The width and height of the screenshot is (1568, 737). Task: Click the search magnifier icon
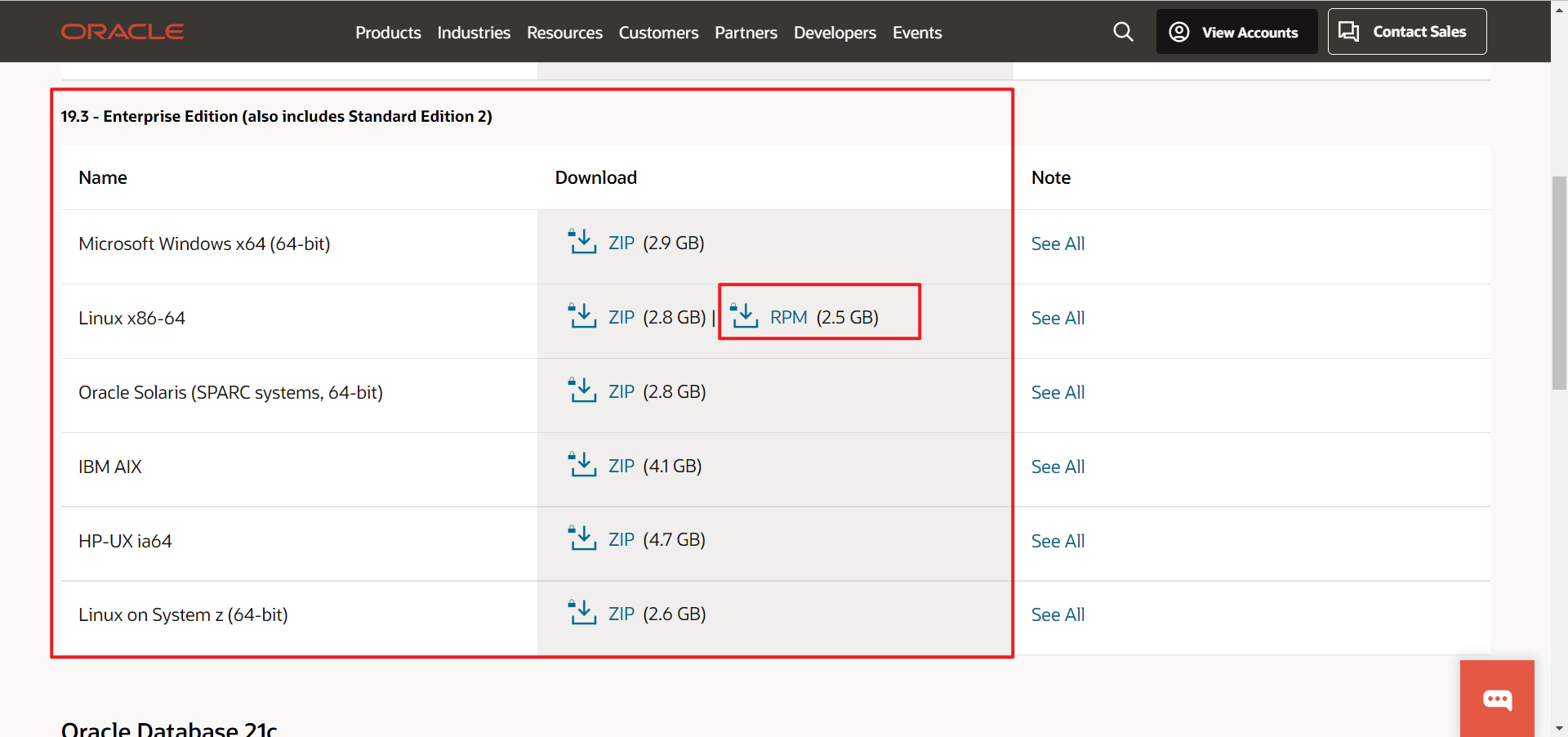1123,32
